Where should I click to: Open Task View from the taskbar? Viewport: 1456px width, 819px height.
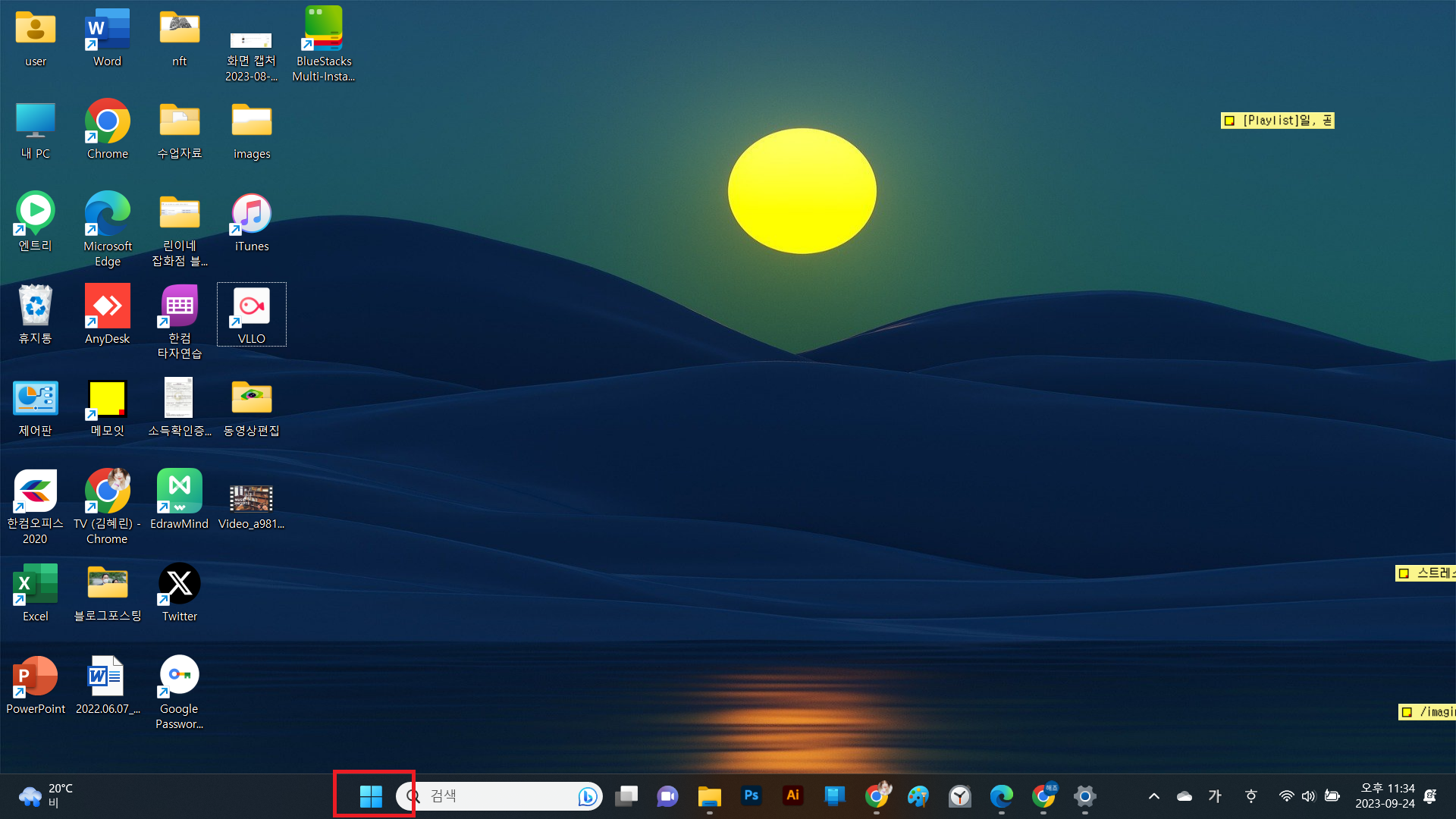click(x=626, y=796)
